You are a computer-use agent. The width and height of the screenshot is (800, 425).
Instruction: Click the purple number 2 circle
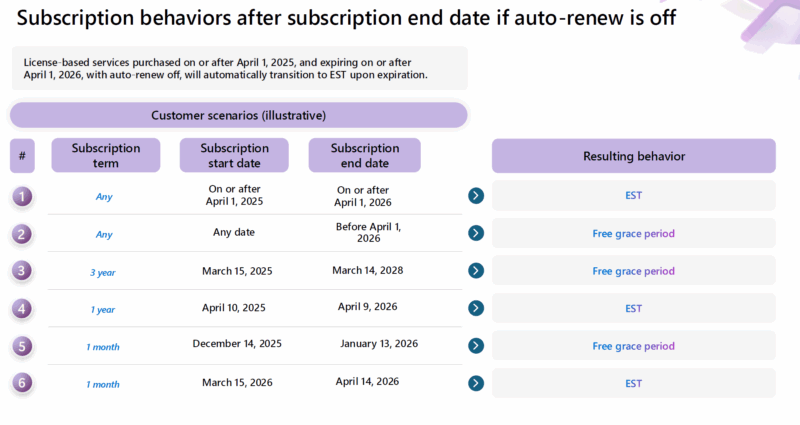[x=23, y=234]
